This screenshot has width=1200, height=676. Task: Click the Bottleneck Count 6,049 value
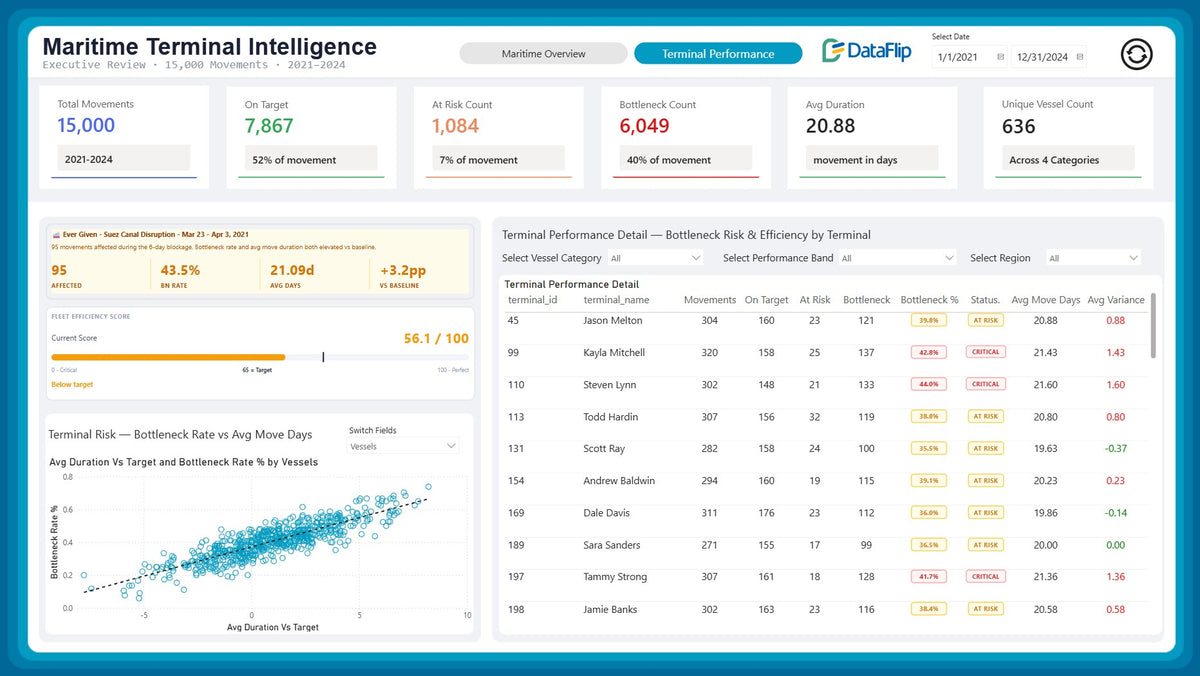tap(645, 126)
